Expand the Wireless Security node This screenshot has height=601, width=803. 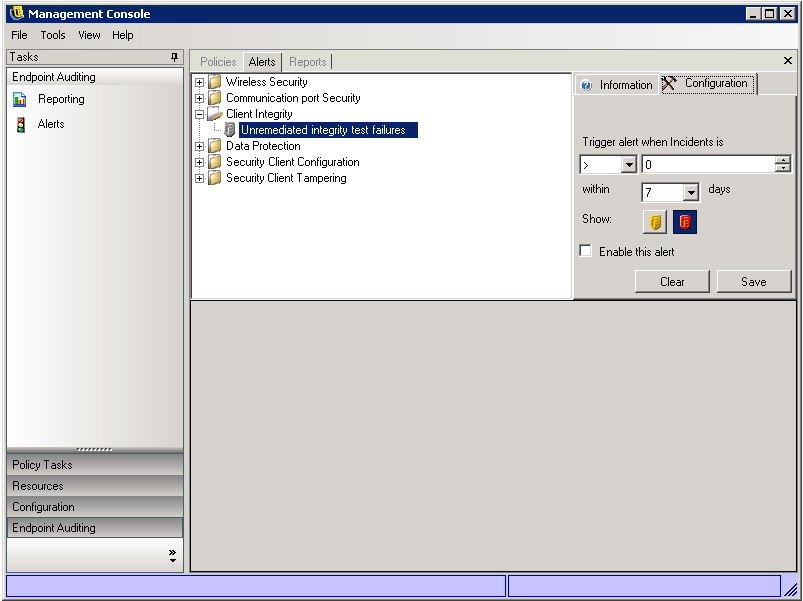point(200,82)
